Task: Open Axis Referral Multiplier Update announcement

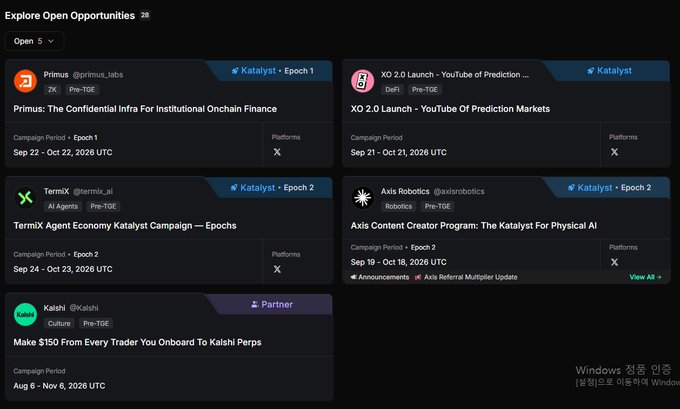Action: (x=471, y=277)
